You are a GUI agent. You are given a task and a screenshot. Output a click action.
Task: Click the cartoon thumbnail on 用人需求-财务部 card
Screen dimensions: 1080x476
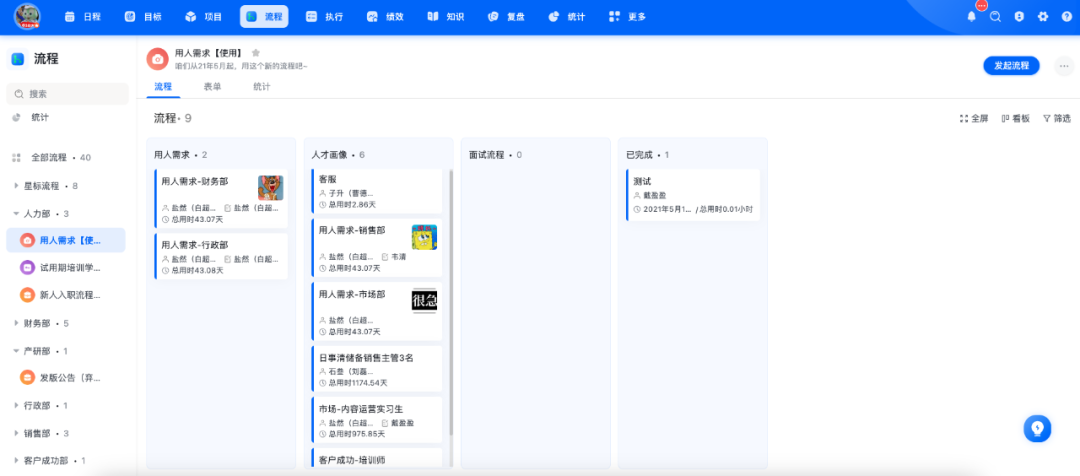click(271, 187)
